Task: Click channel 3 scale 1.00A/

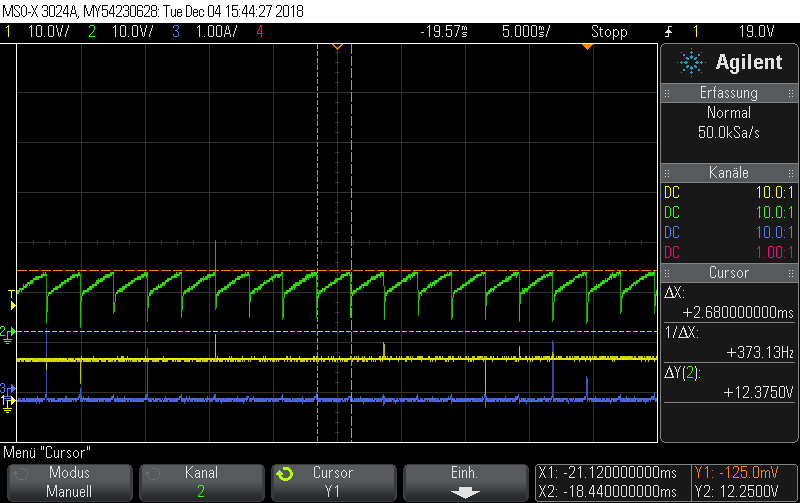Action: 216,32
